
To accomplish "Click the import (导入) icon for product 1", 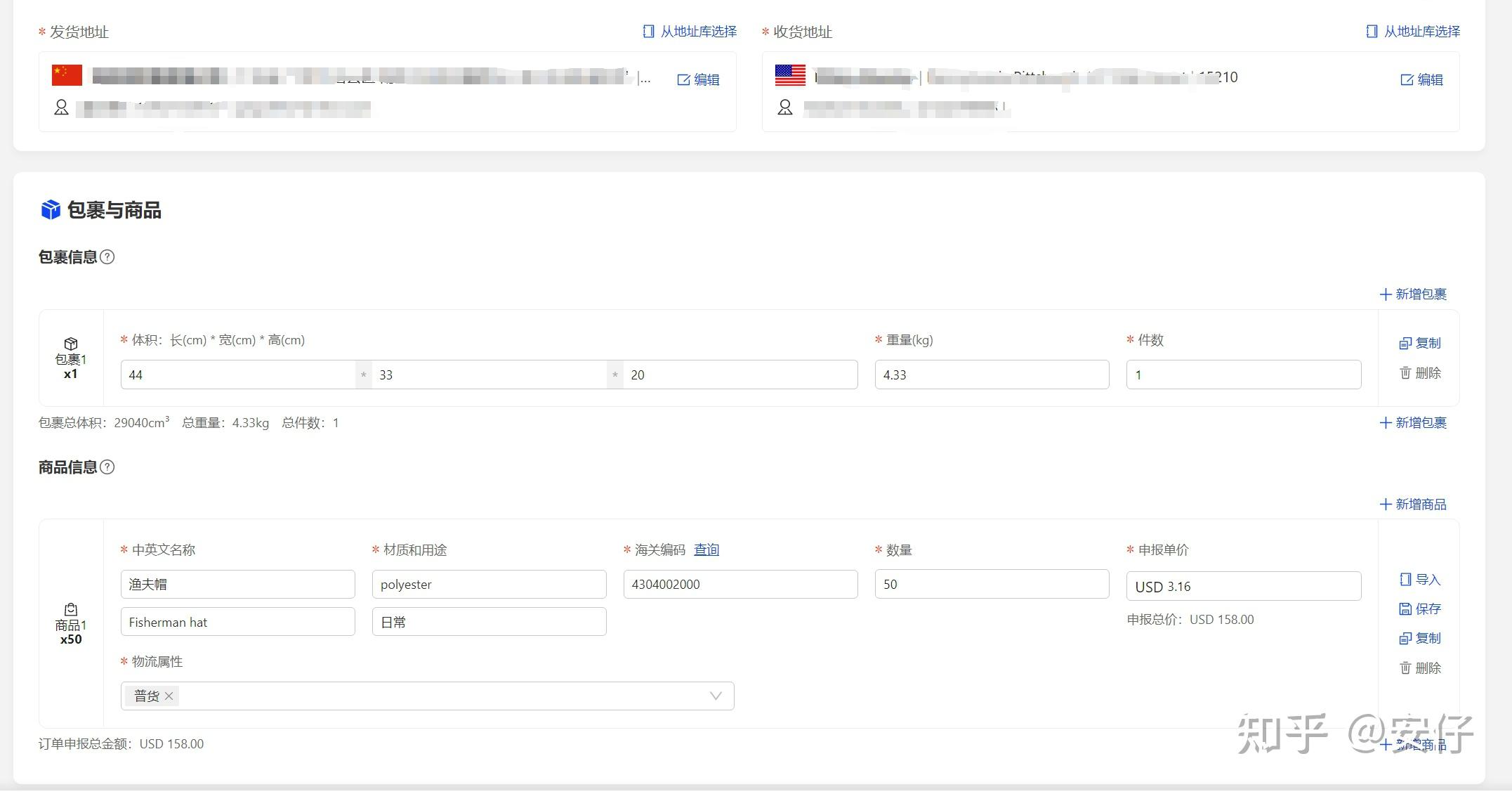I will [x=1405, y=580].
